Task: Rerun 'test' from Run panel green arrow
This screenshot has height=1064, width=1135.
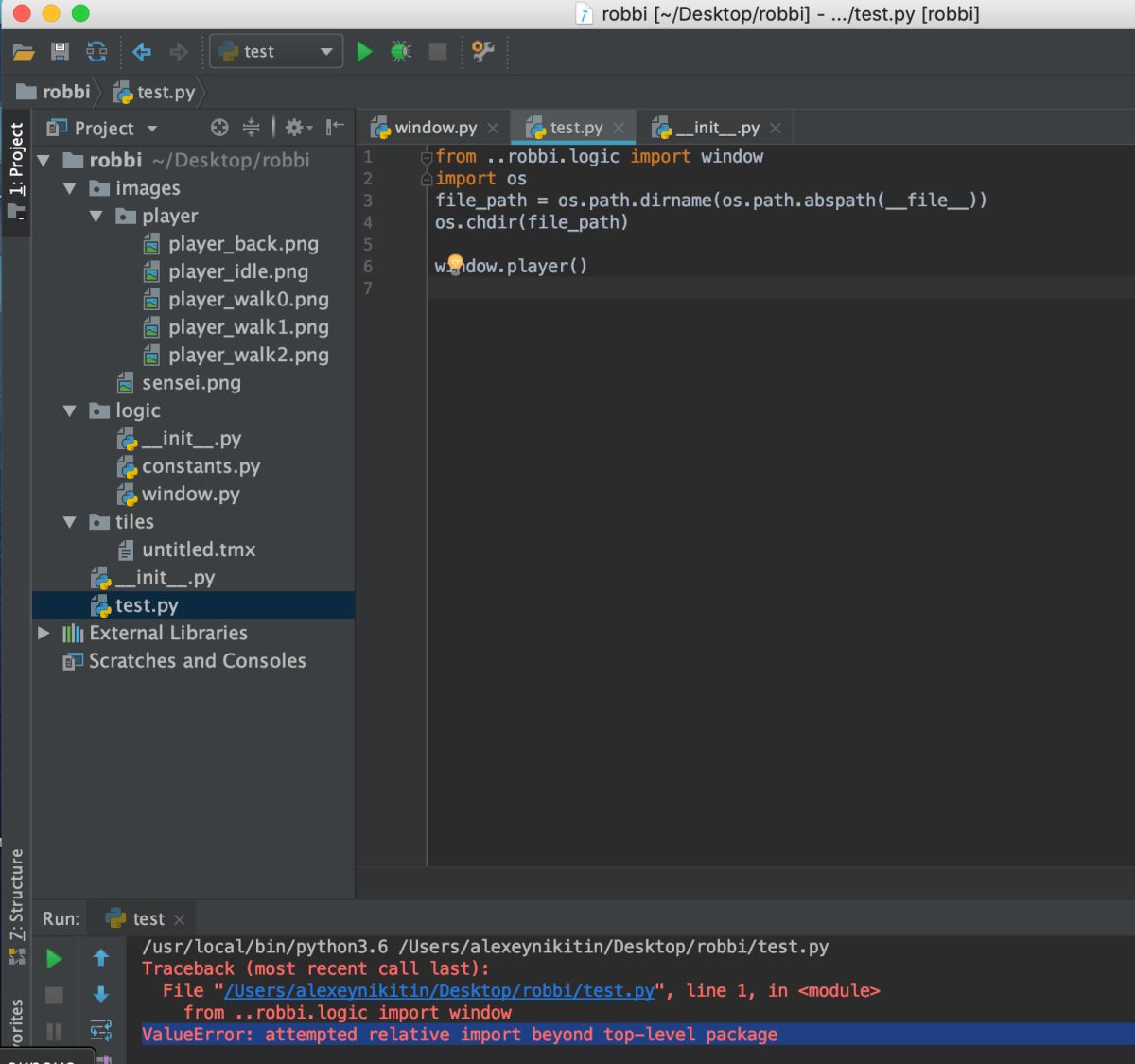Action: click(54, 959)
